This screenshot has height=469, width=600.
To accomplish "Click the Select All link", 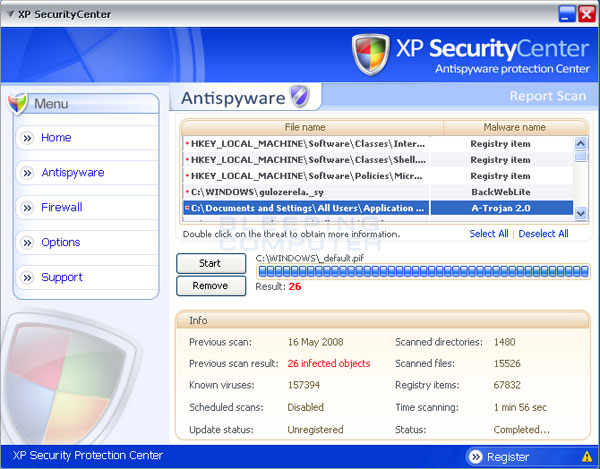I will [x=489, y=234].
